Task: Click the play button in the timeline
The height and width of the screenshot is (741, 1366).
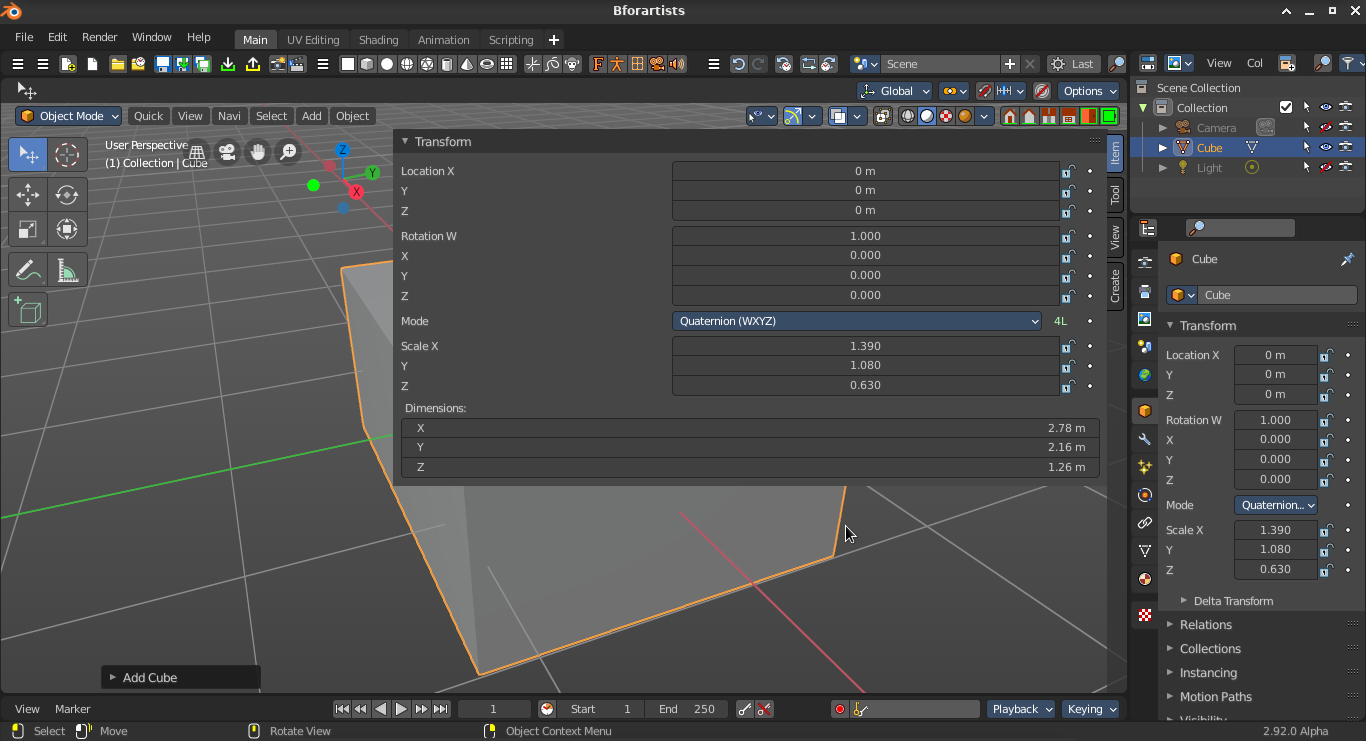Action: click(401, 709)
